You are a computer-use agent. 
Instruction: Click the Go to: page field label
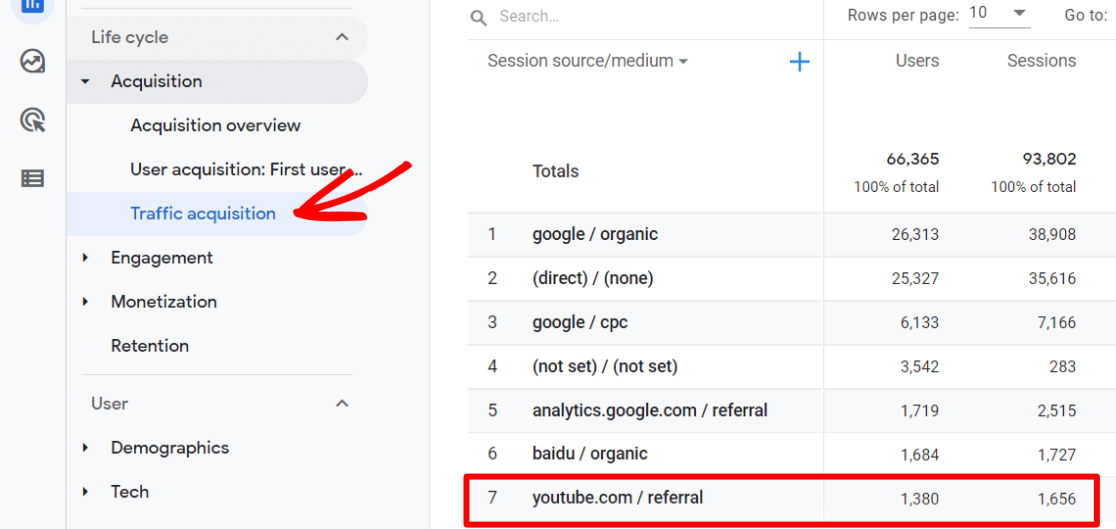1086,15
